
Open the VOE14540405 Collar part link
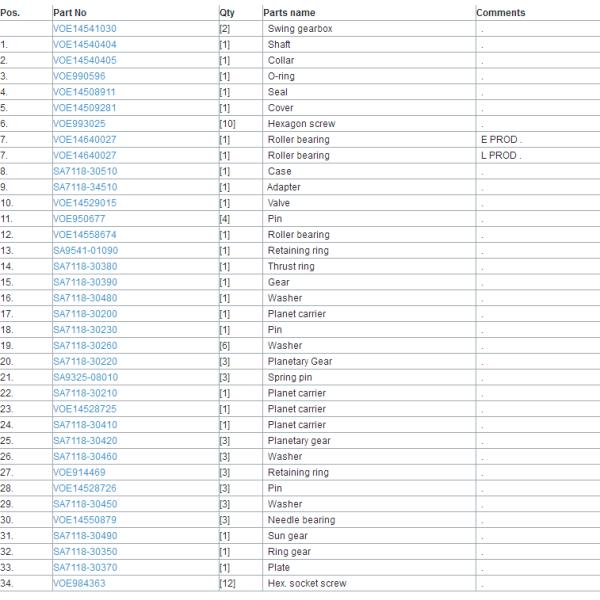[x=84, y=60]
